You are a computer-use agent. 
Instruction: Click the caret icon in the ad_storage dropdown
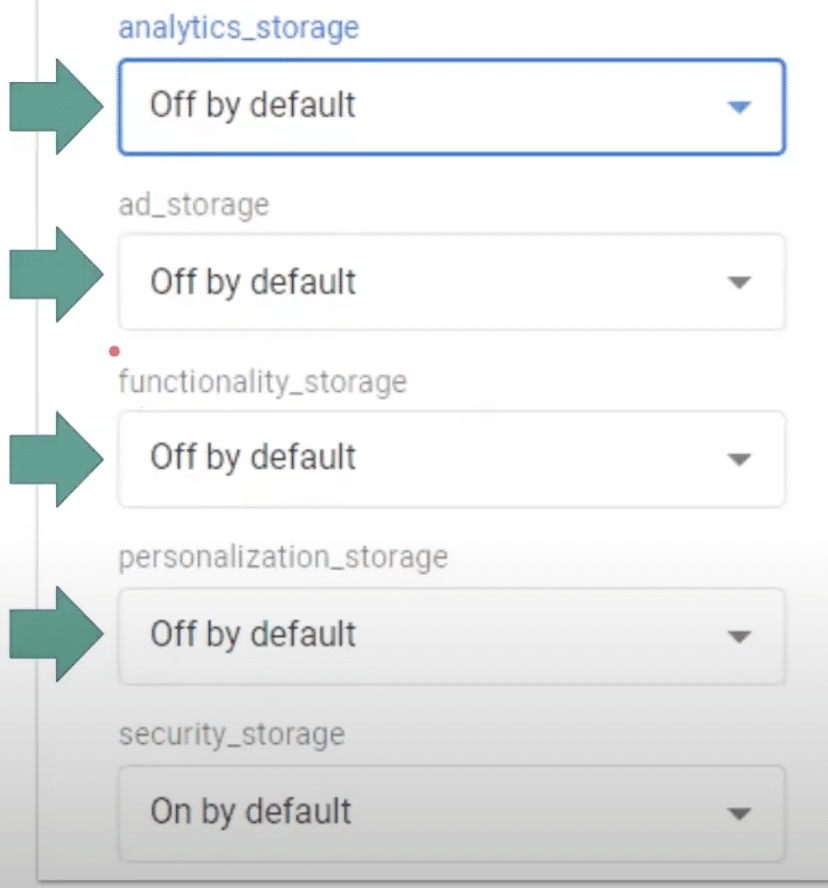click(737, 282)
